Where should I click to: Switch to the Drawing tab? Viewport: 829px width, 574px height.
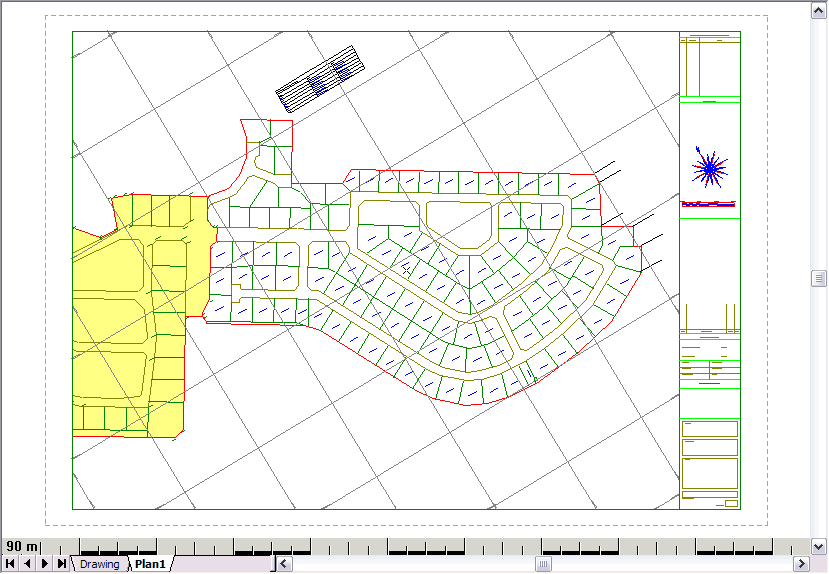coord(99,564)
